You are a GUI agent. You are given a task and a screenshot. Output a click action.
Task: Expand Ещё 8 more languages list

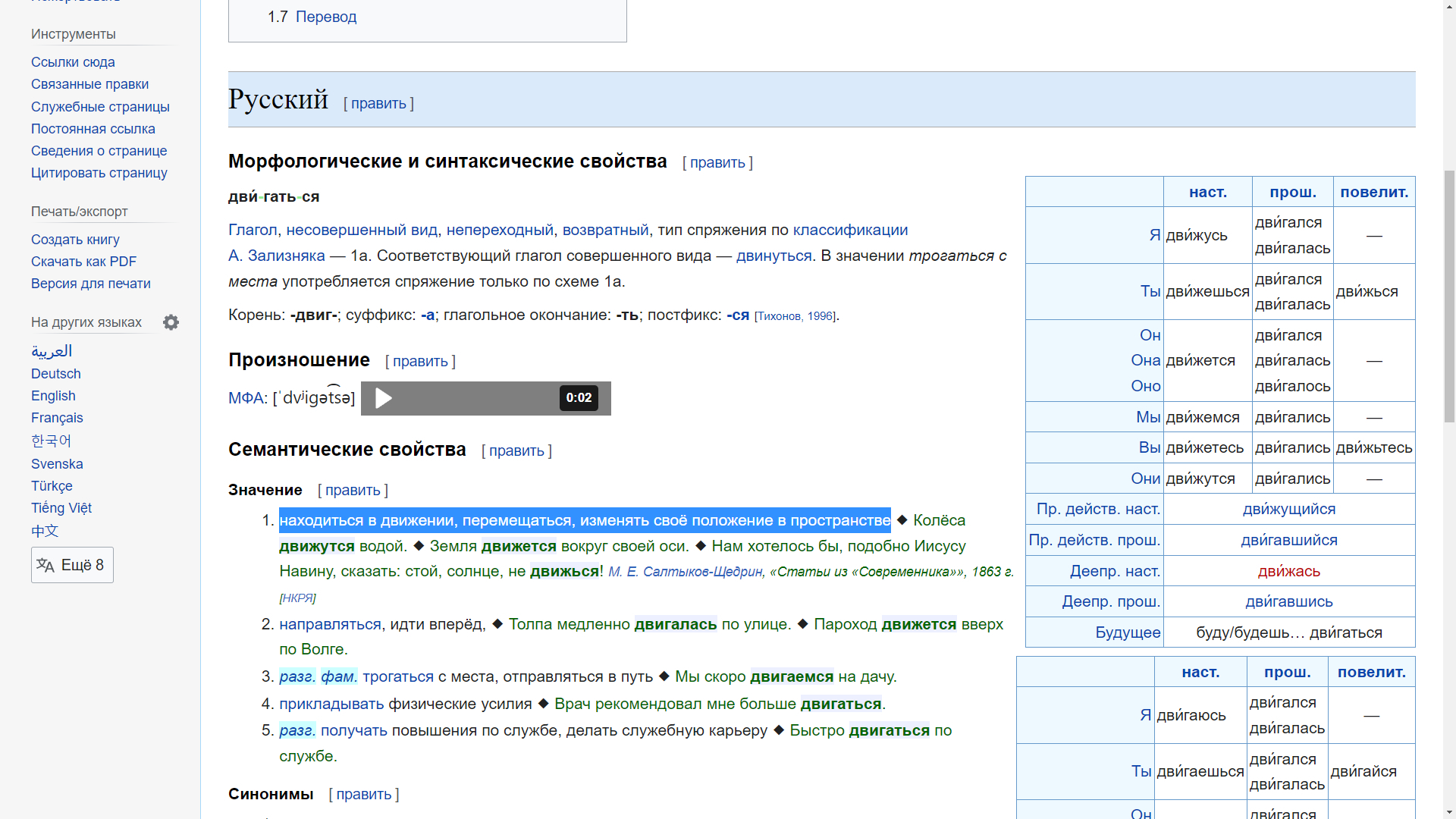[82, 565]
